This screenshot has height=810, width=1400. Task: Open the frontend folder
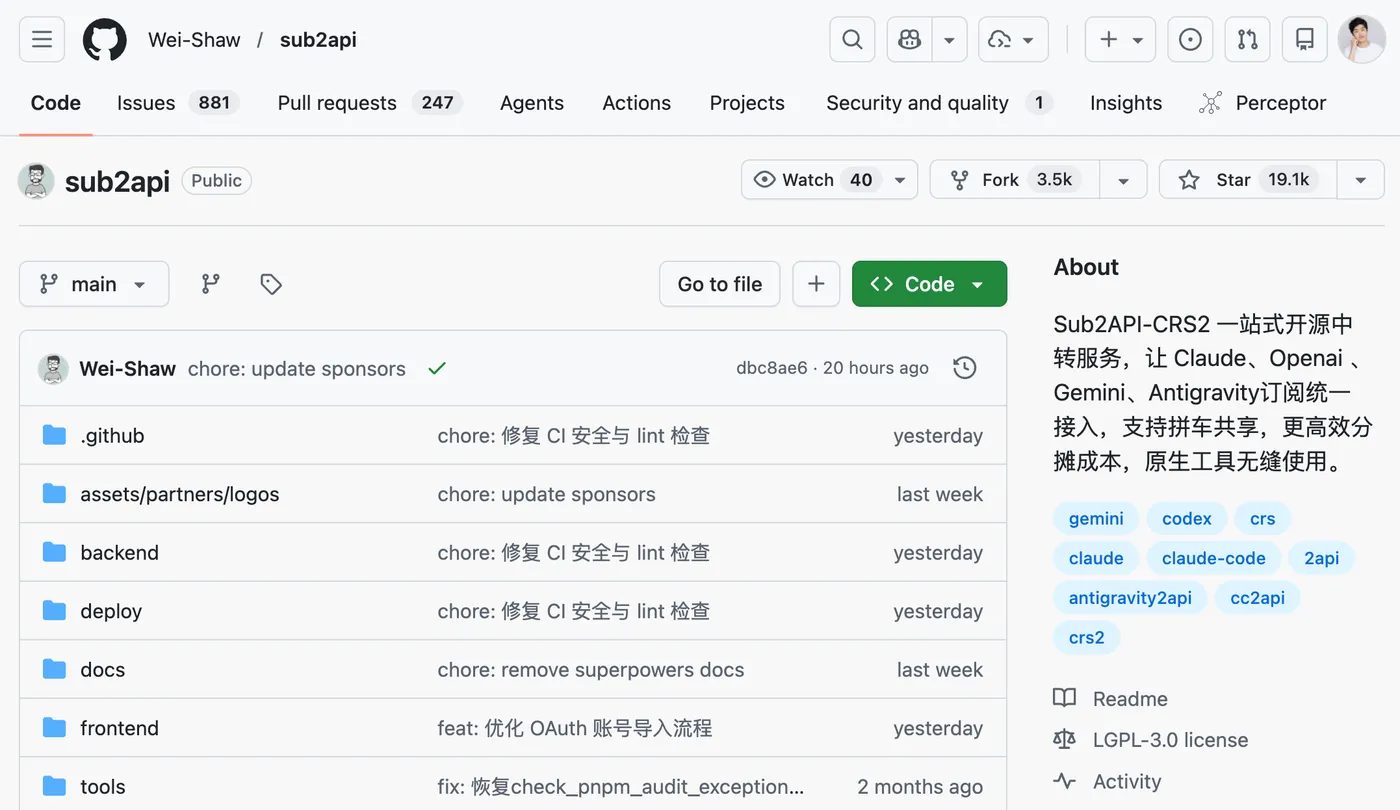click(x=119, y=728)
